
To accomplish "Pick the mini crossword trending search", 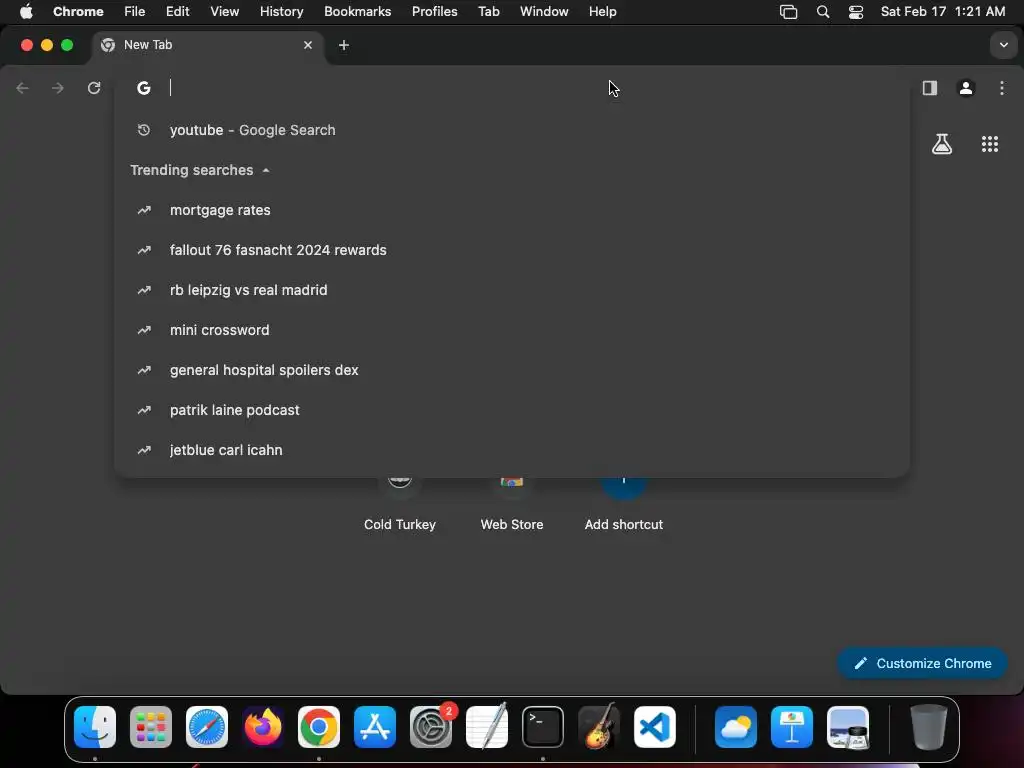I will point(512,330).
